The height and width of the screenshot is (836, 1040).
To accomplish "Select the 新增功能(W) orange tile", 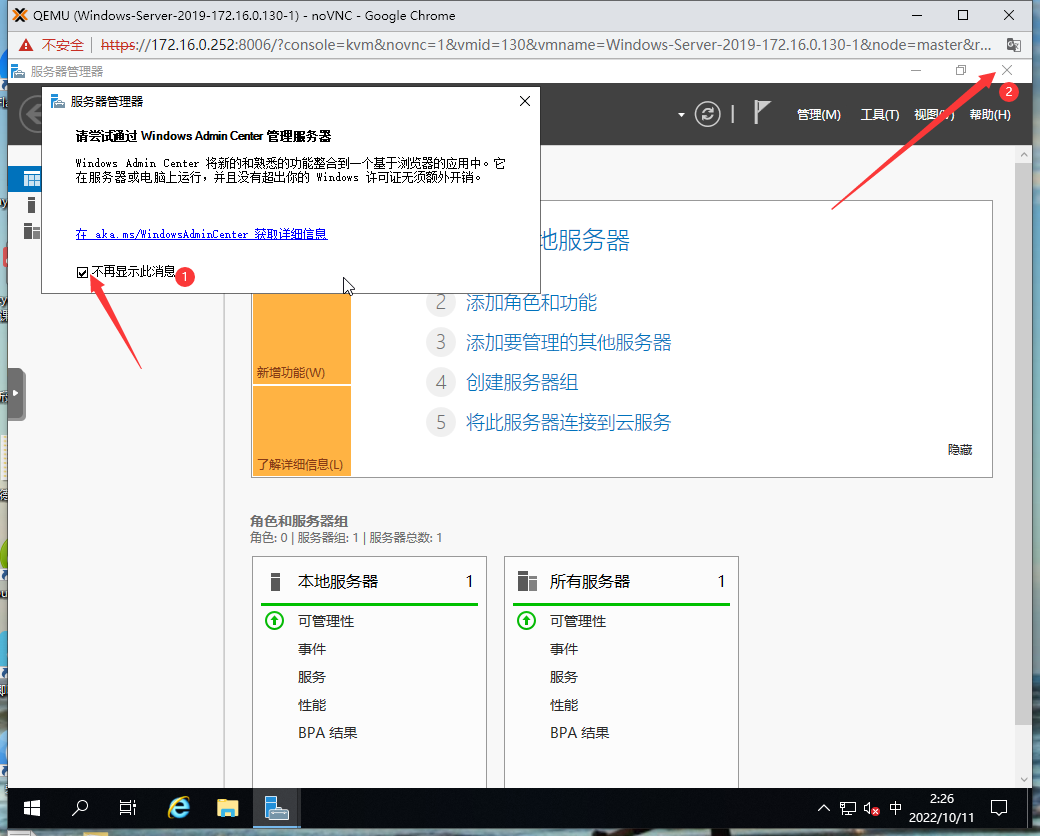I will click(x=301, y=338).
